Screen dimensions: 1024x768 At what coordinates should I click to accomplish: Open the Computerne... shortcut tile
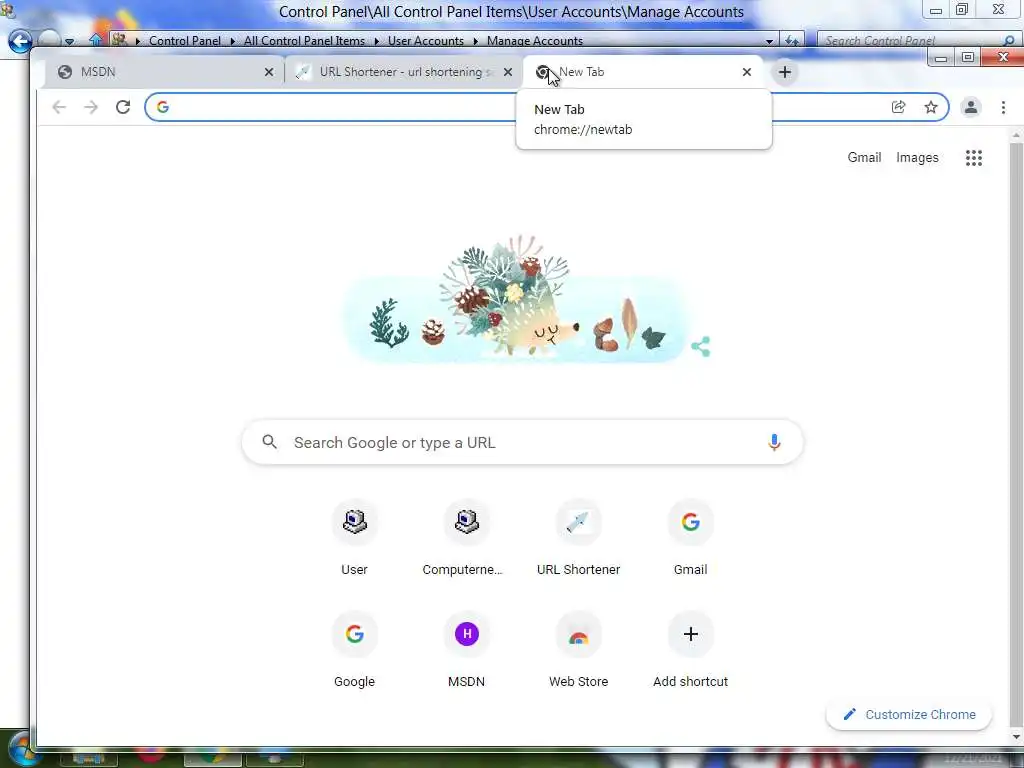pos(466,539)
